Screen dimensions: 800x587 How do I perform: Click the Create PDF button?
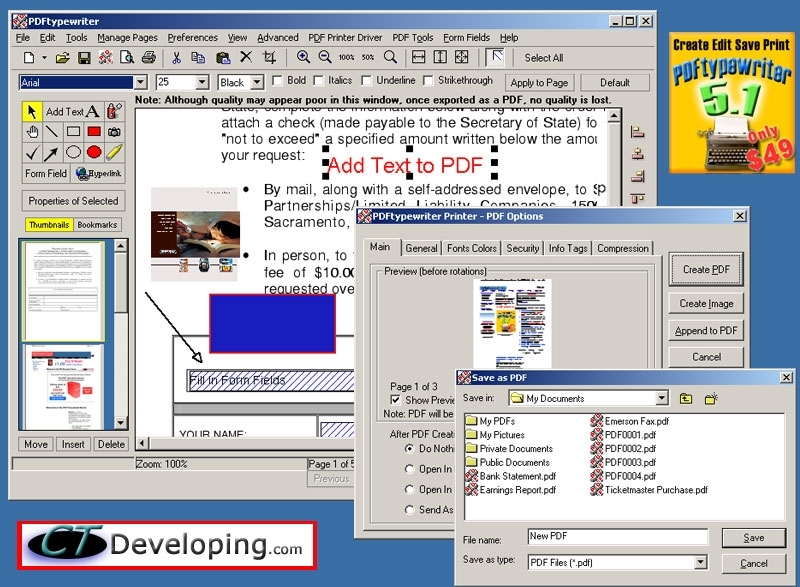click(x=706, y=269)
